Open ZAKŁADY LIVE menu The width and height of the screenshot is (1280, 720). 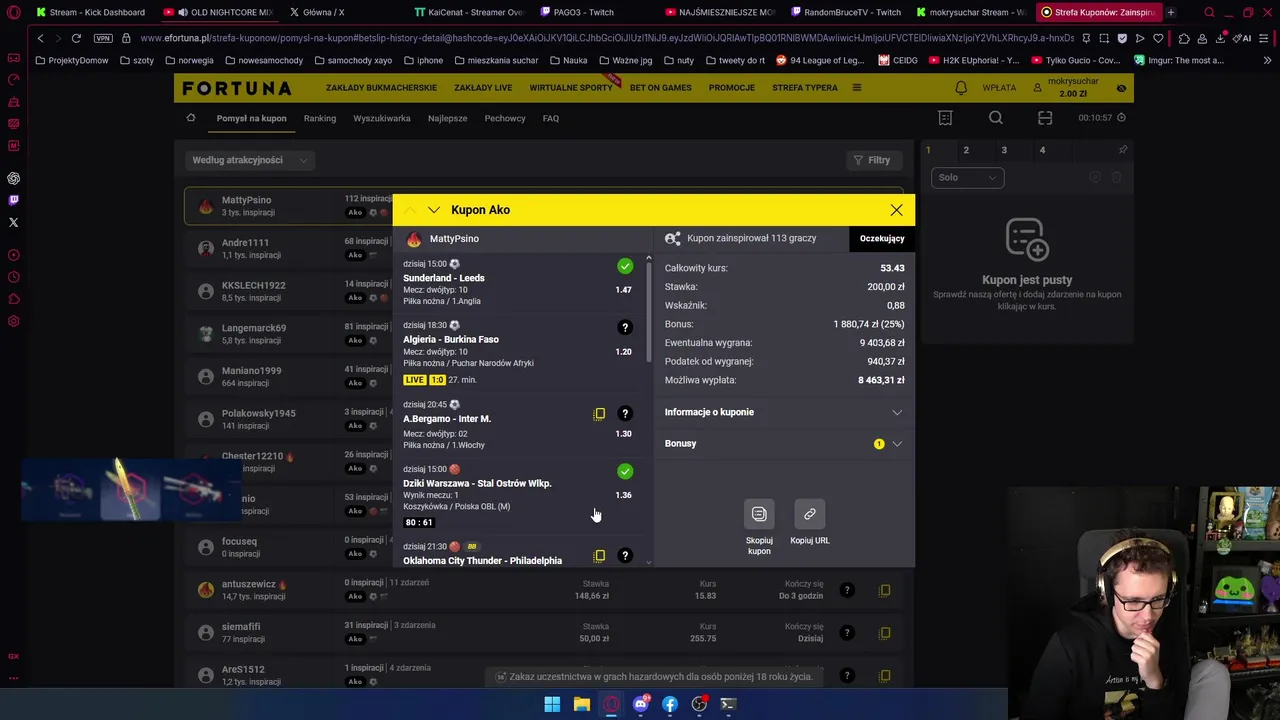pos(483,88)
